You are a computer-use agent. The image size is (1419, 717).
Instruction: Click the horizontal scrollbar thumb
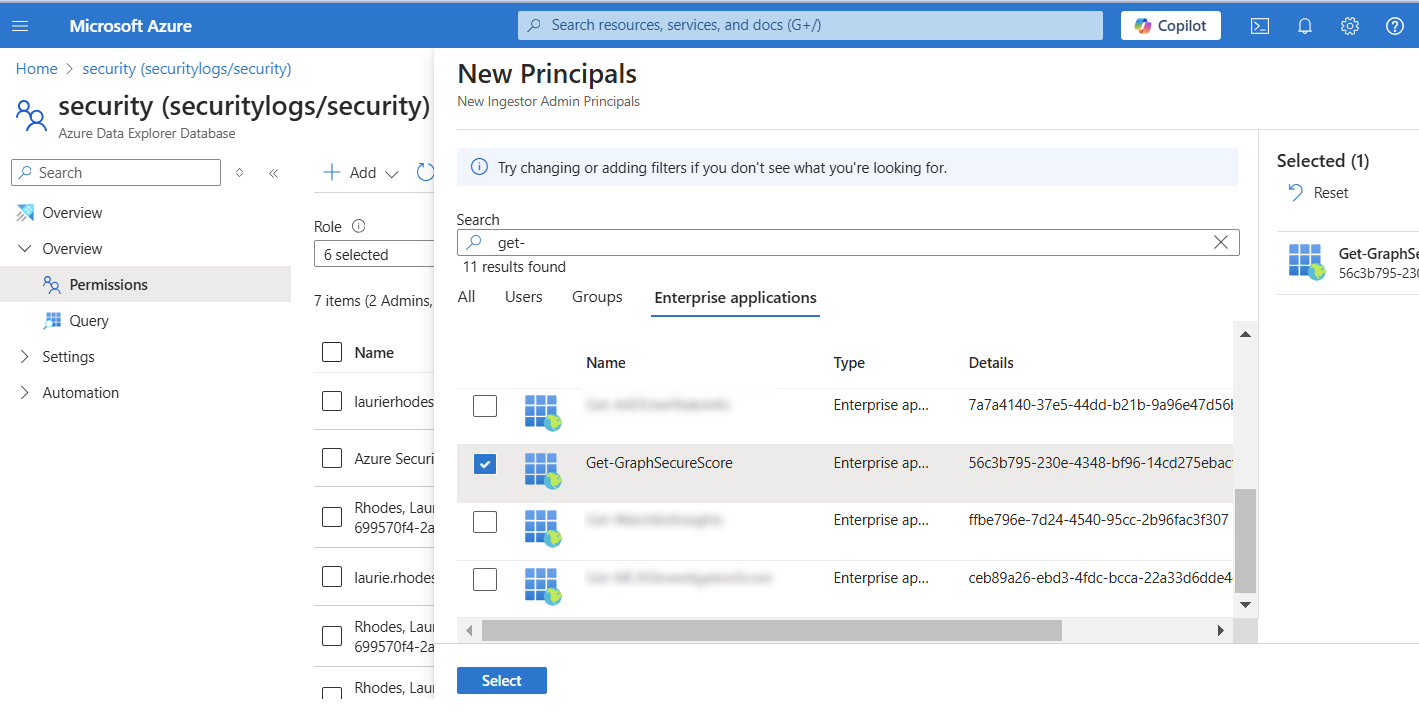771,631
